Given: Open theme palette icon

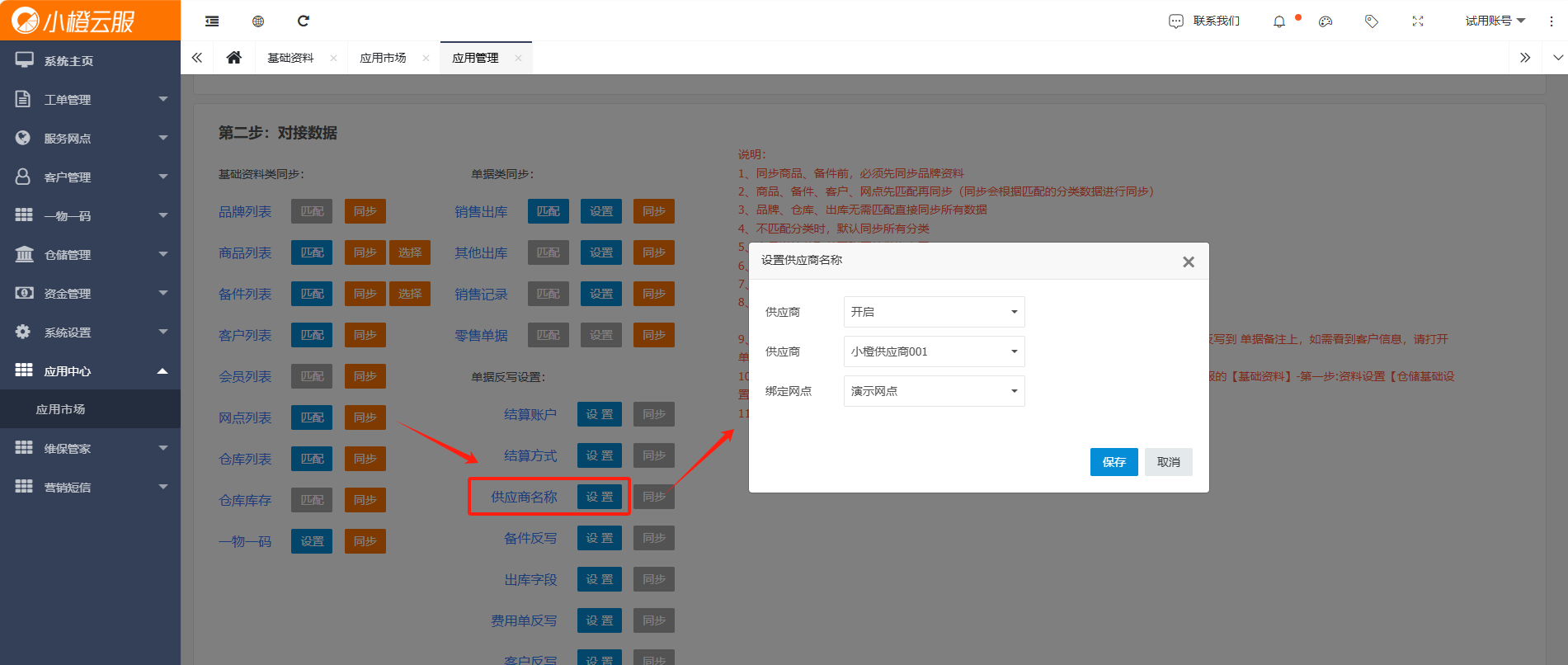Looking at the screenshot, I should tap(1326, 21).
